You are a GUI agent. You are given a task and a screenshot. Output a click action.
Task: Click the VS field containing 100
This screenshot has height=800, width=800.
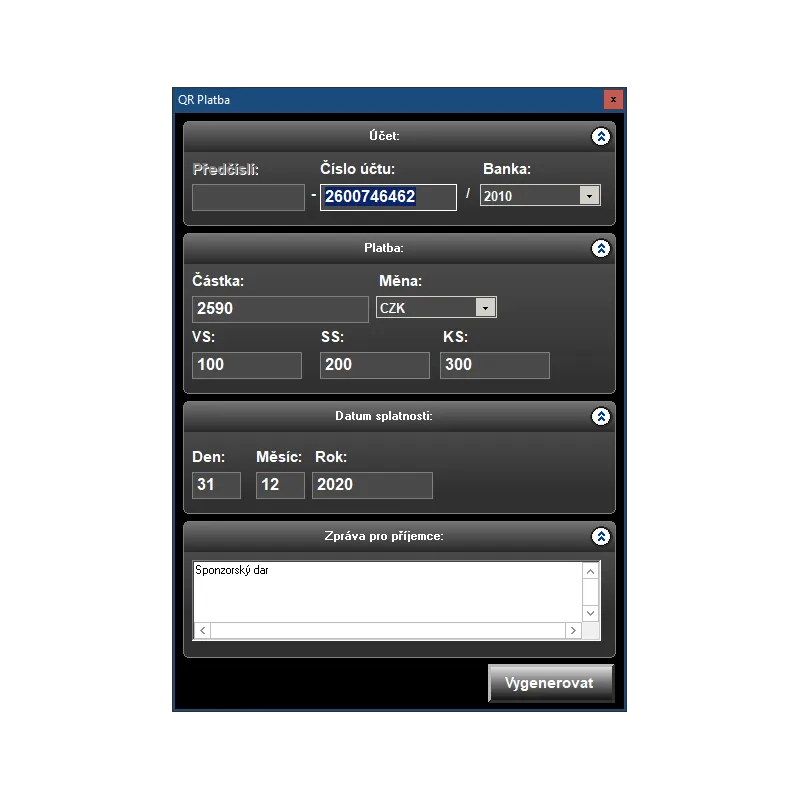click(247, 365)
